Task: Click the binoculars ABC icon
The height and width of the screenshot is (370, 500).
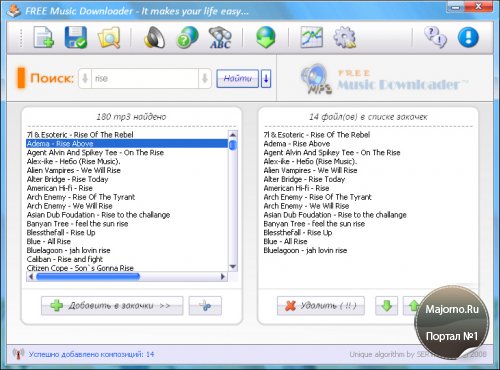Action: 220,37
